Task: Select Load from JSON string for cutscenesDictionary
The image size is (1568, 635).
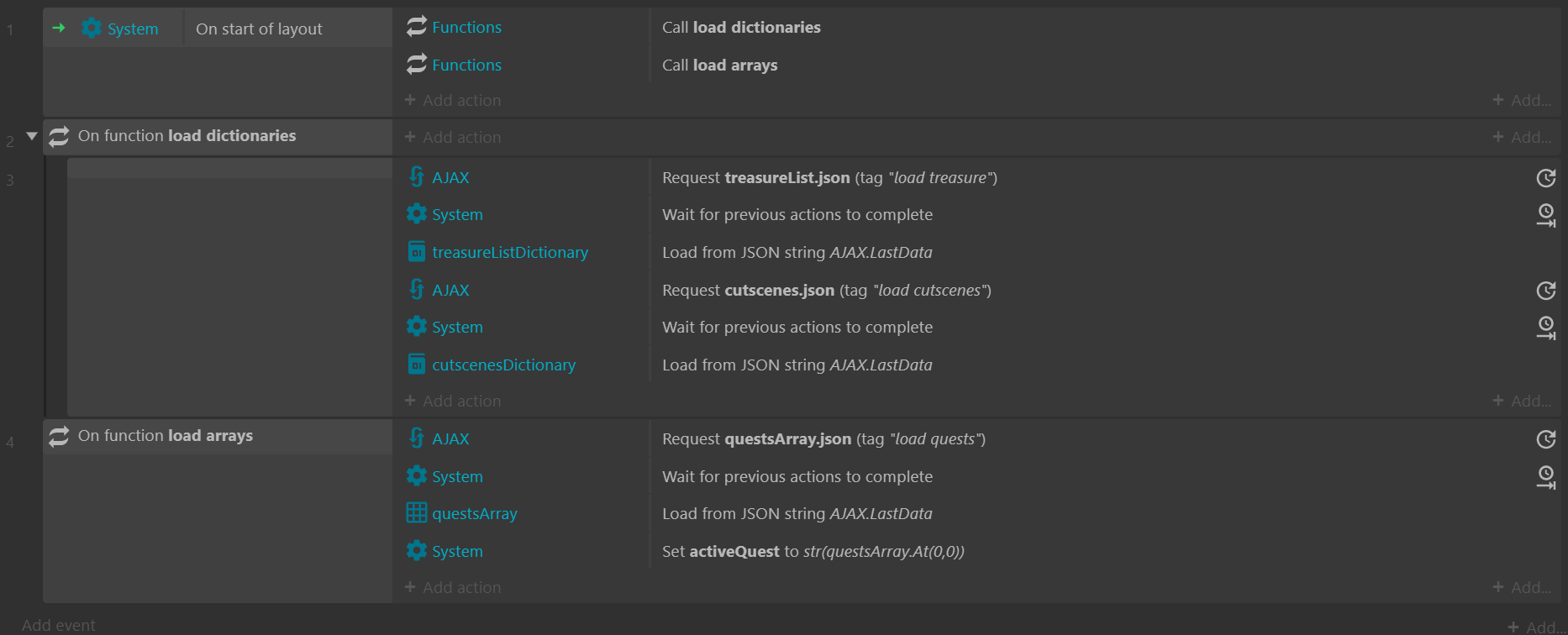Action: coord(797,365)
